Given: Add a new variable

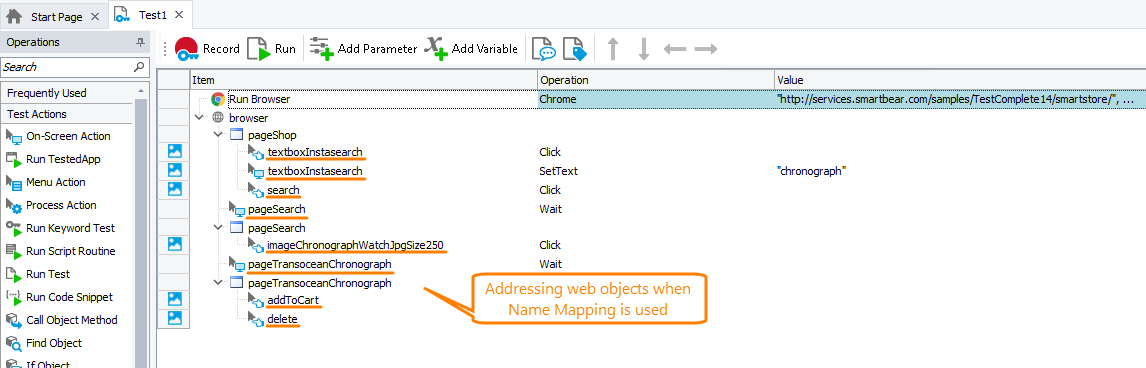Looking at the screenshot, I should click(471, 49).
